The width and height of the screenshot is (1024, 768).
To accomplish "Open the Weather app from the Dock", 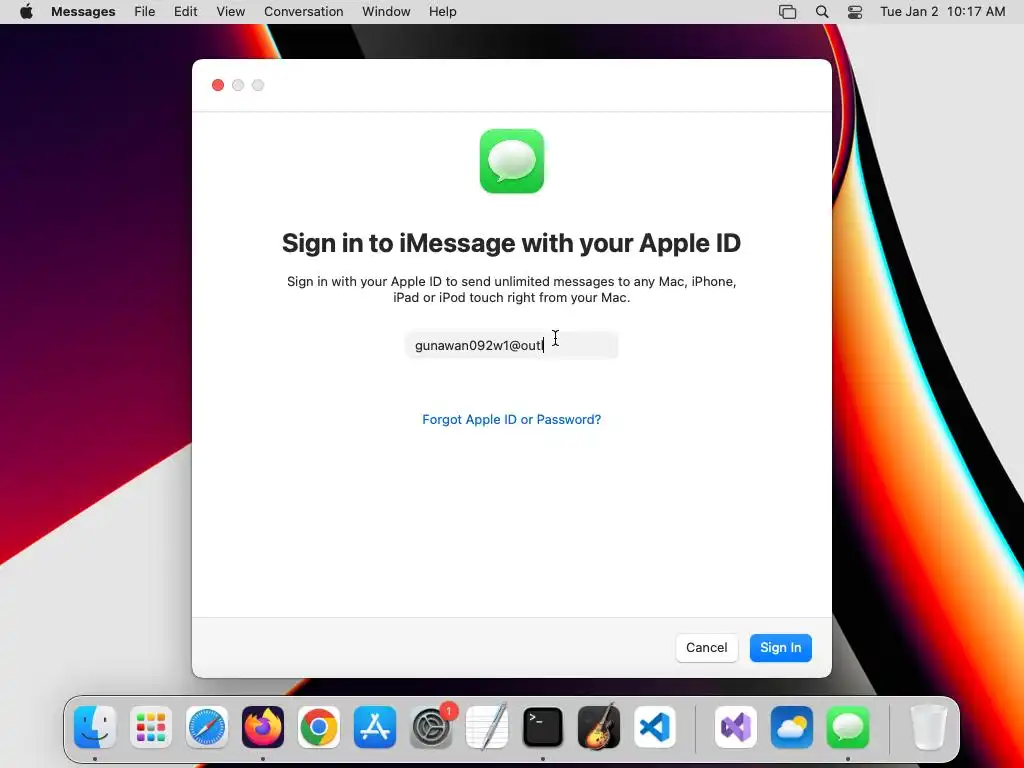I will point(792,727).
